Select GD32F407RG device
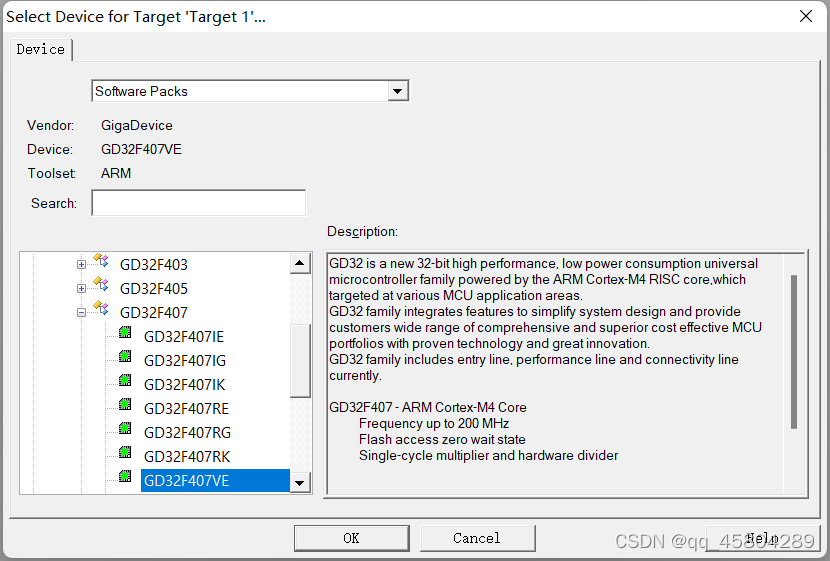The width and height of the screenshot is (830, 561). (x=187, y=432)
